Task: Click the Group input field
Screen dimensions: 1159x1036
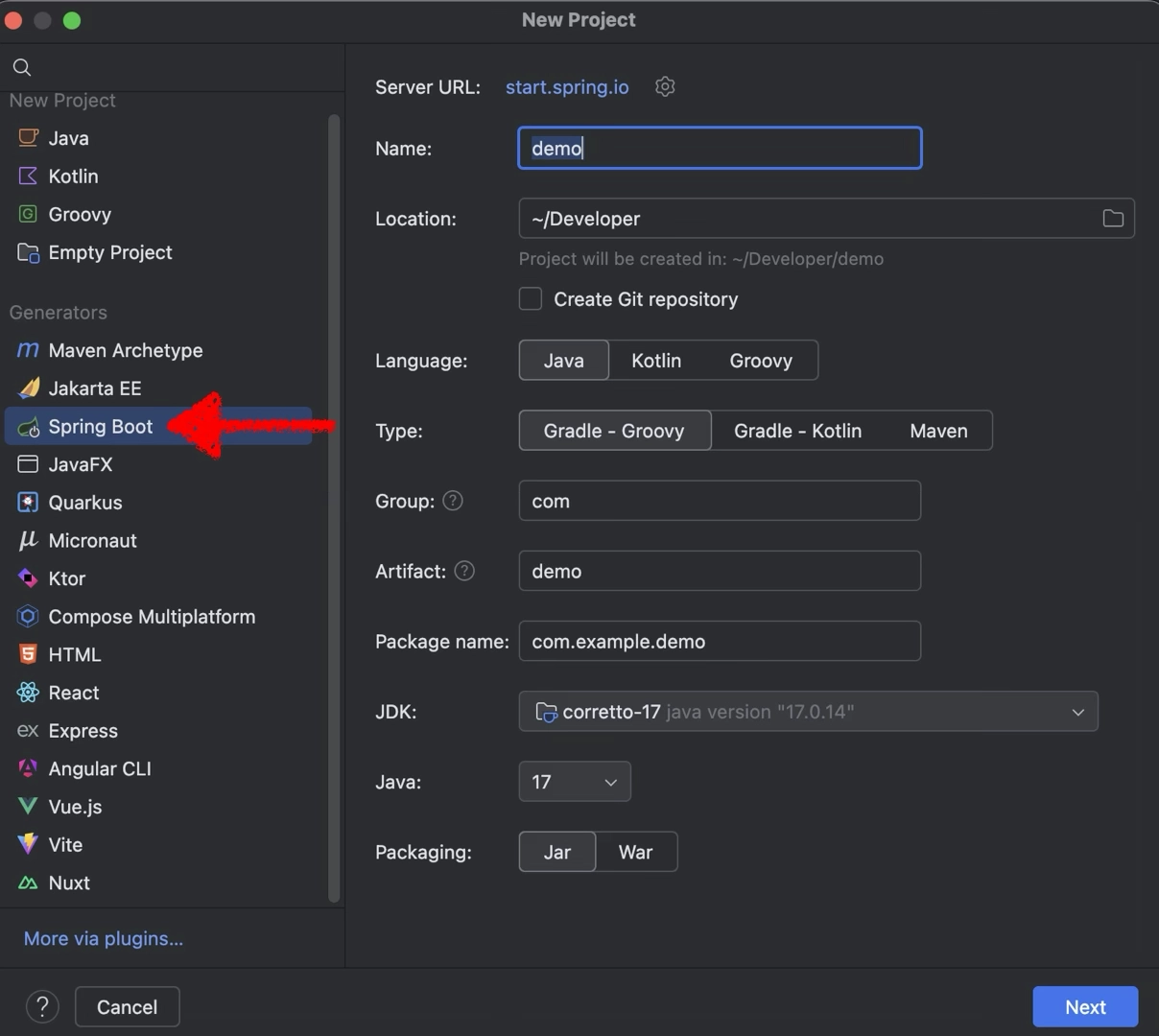Action: (720, 501)
